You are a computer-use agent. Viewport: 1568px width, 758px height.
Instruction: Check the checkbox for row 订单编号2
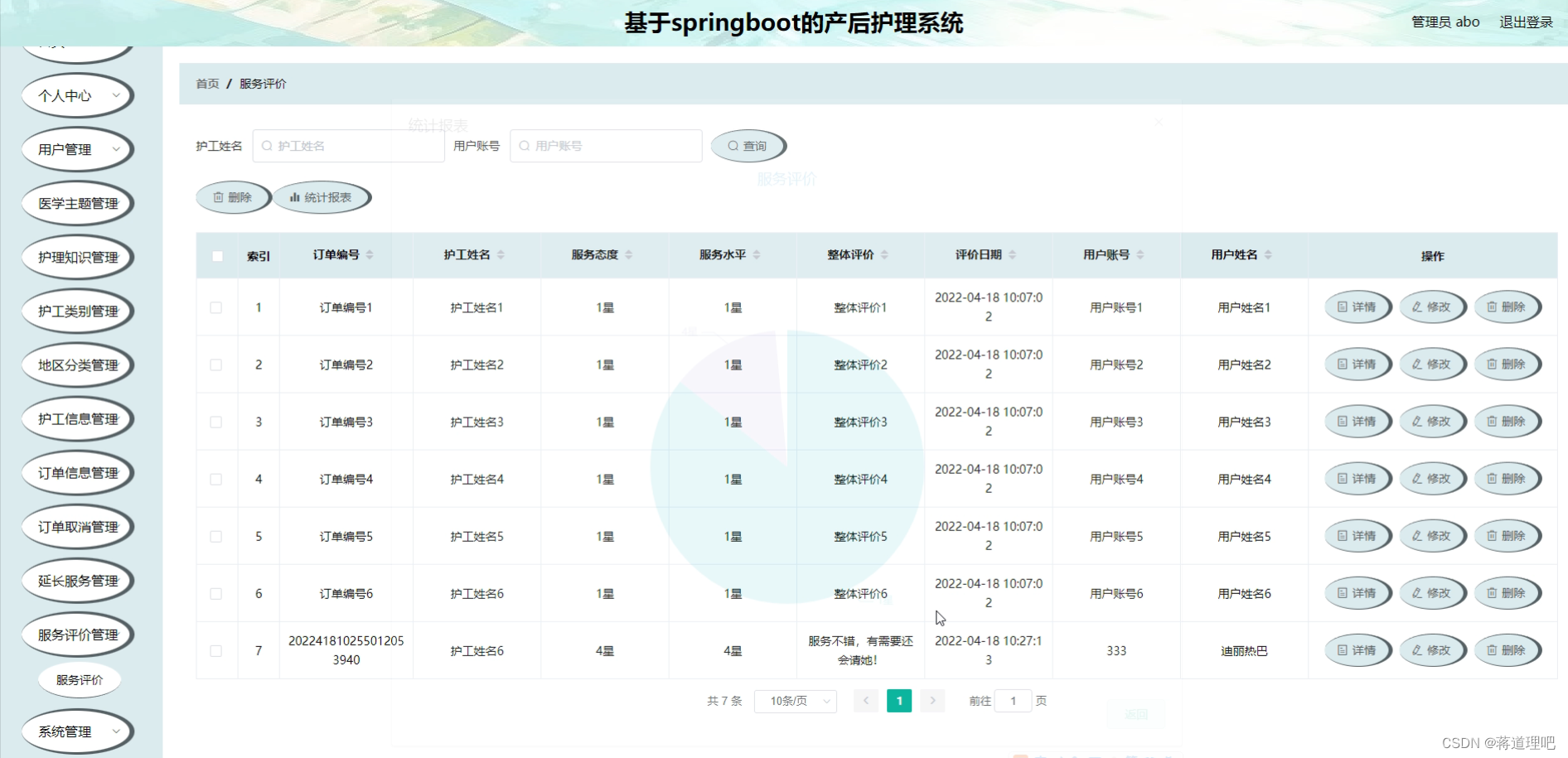tap(216, 365)
